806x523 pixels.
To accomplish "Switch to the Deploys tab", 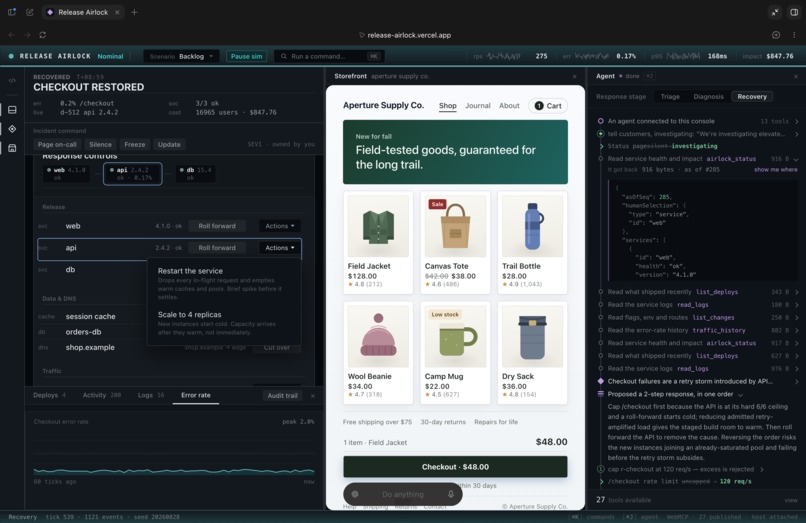I will [x=49, y=395].
